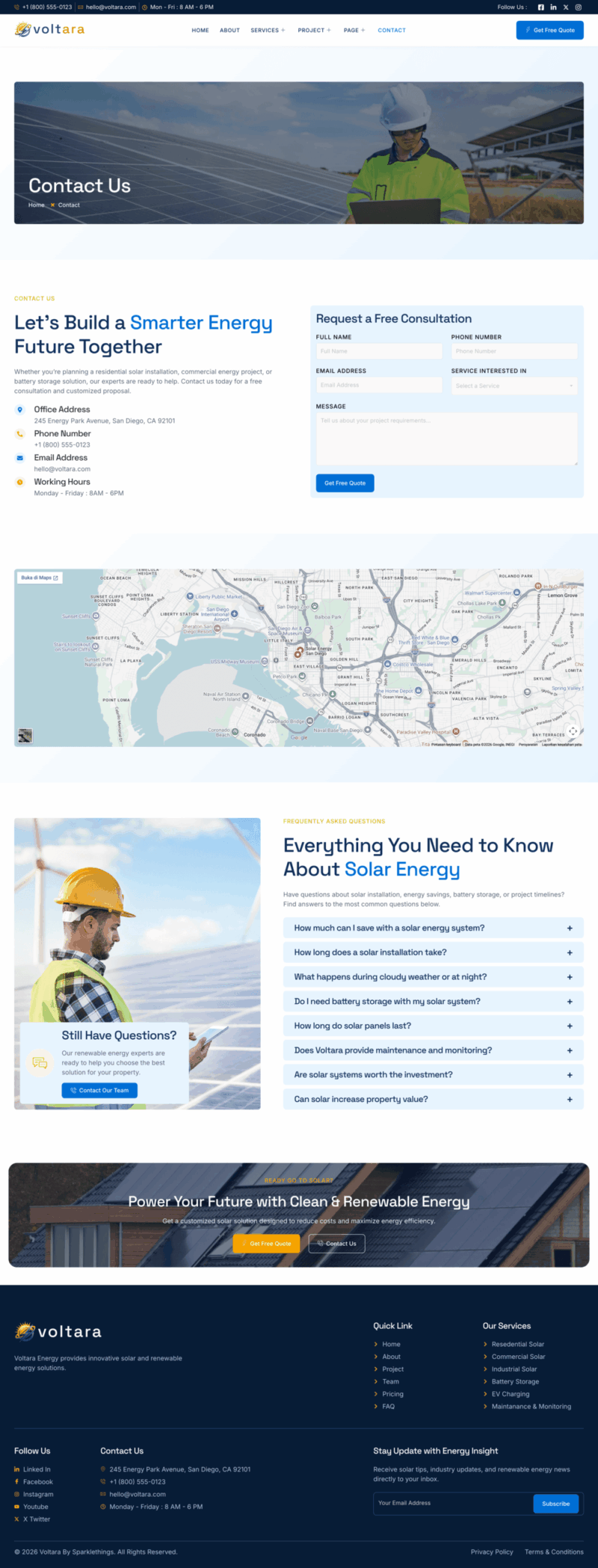Open LinkedIn icon in top bar
The width and height of the screenshot is (598, 1568).
click(x=553, y=7)
